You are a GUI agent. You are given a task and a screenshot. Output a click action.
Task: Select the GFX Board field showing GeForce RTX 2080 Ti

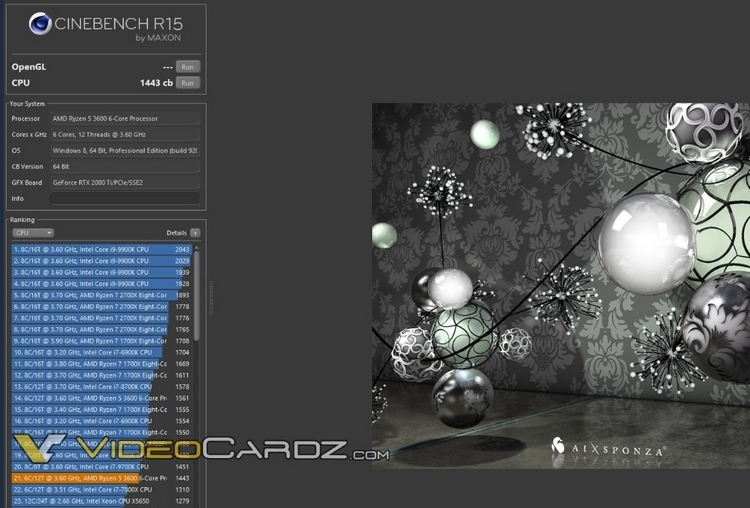click(x=125, y=182)
